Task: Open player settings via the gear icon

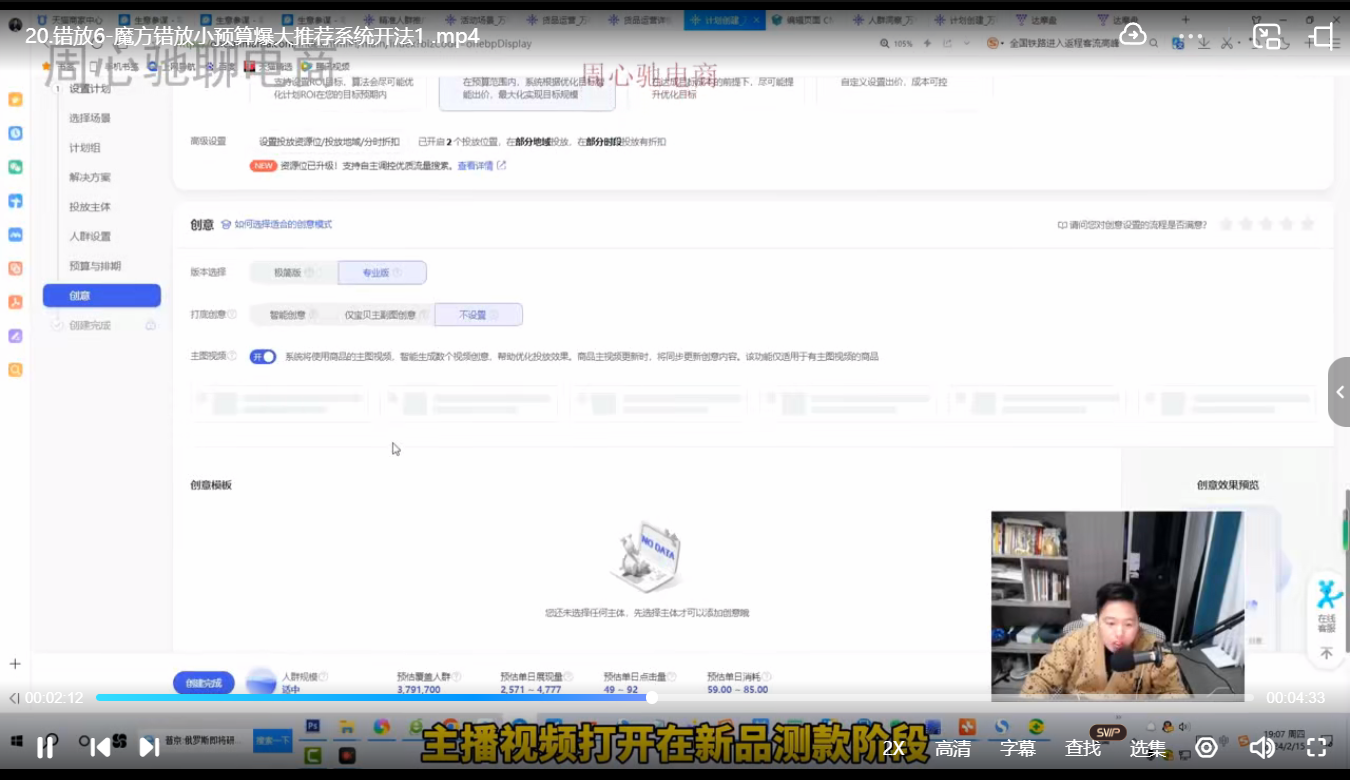Action: (1206, 747)
